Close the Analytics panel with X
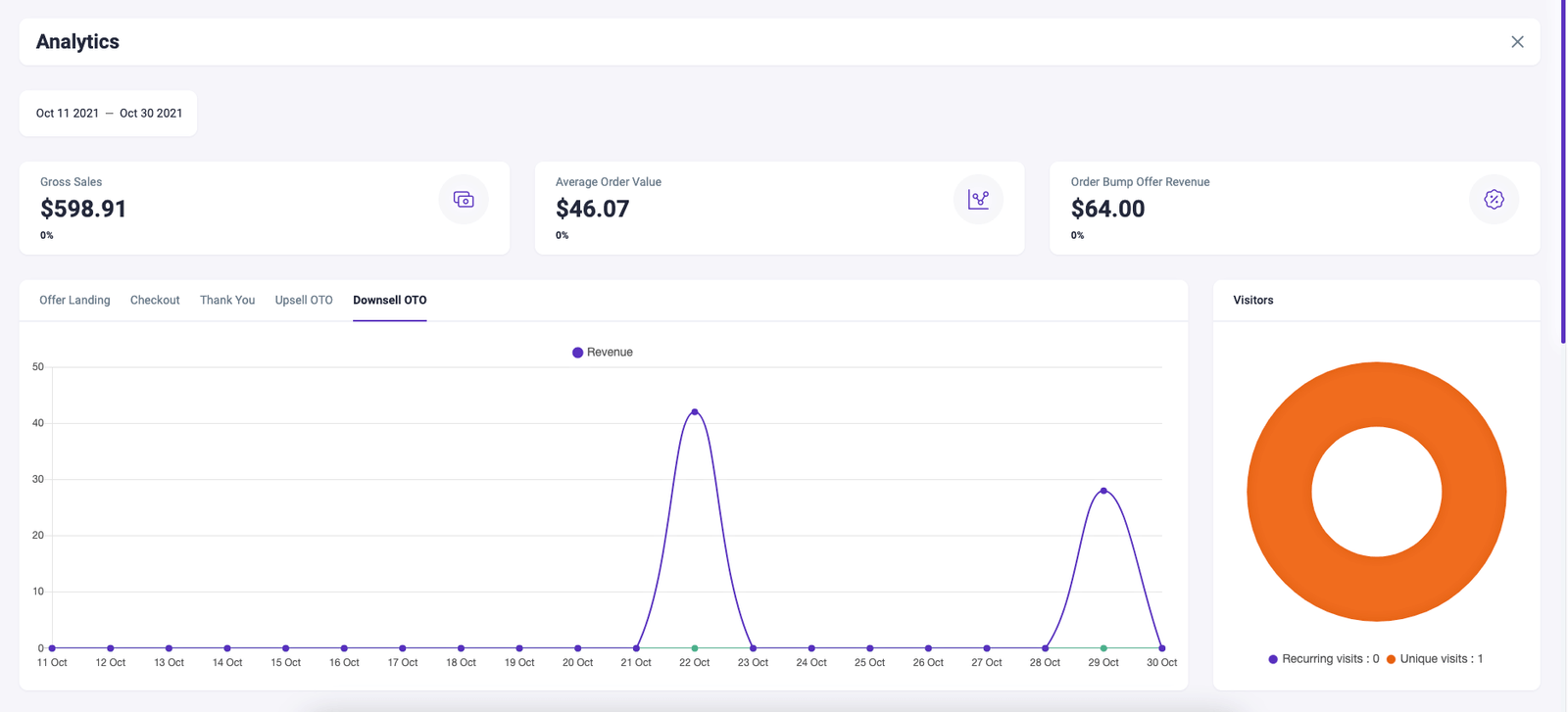 [1517, 42]
